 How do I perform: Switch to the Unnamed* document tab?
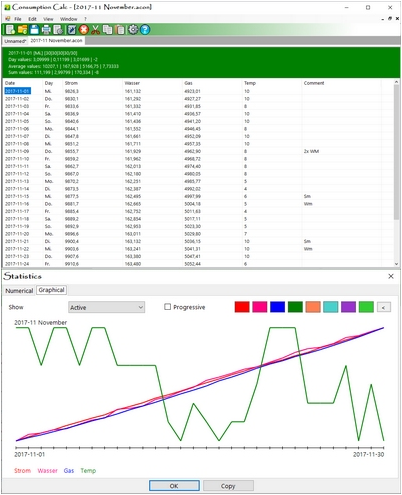click(15, 41)
